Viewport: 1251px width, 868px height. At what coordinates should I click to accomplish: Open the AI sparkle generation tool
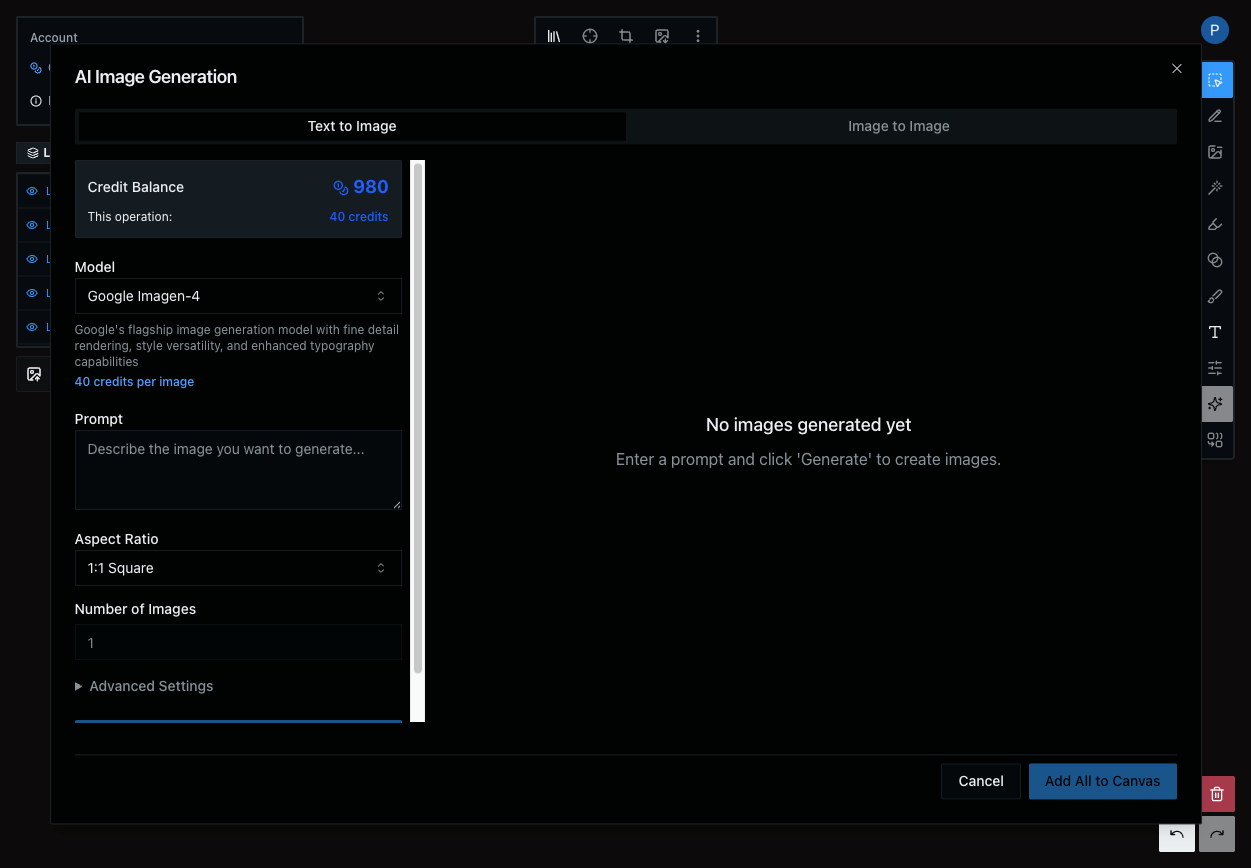(x=1215, y=404)
